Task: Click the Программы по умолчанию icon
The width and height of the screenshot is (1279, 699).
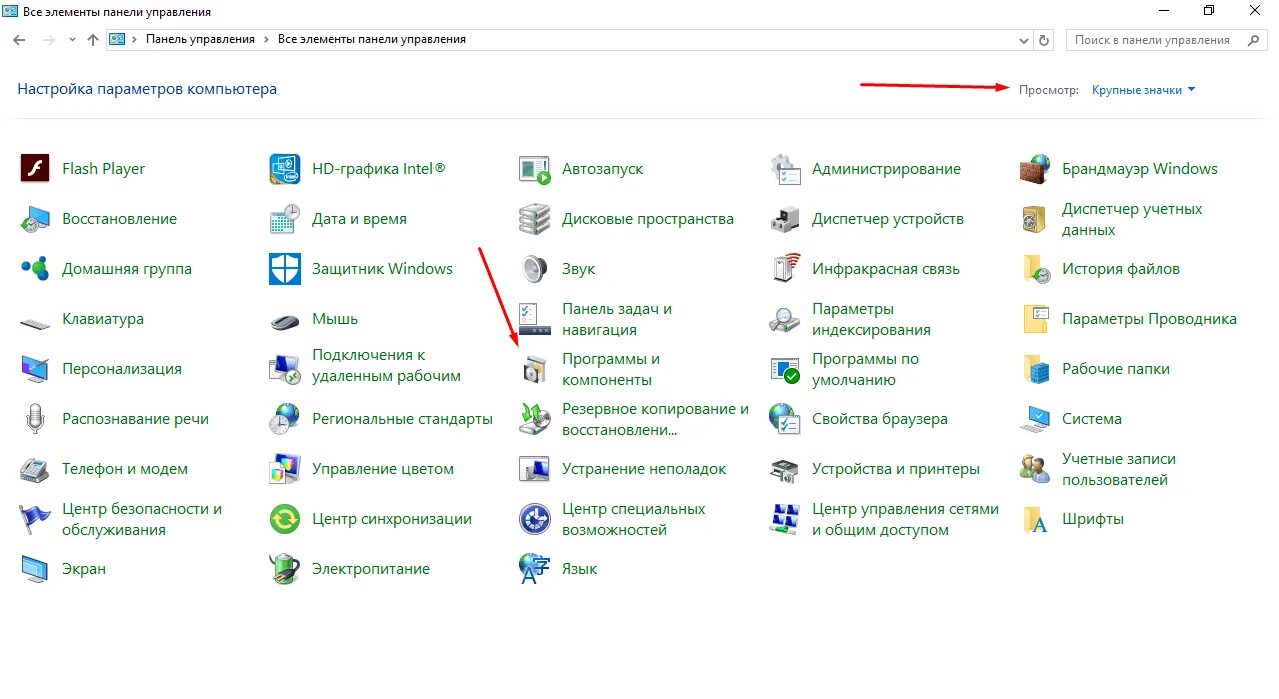Action: tap(785, 369)
